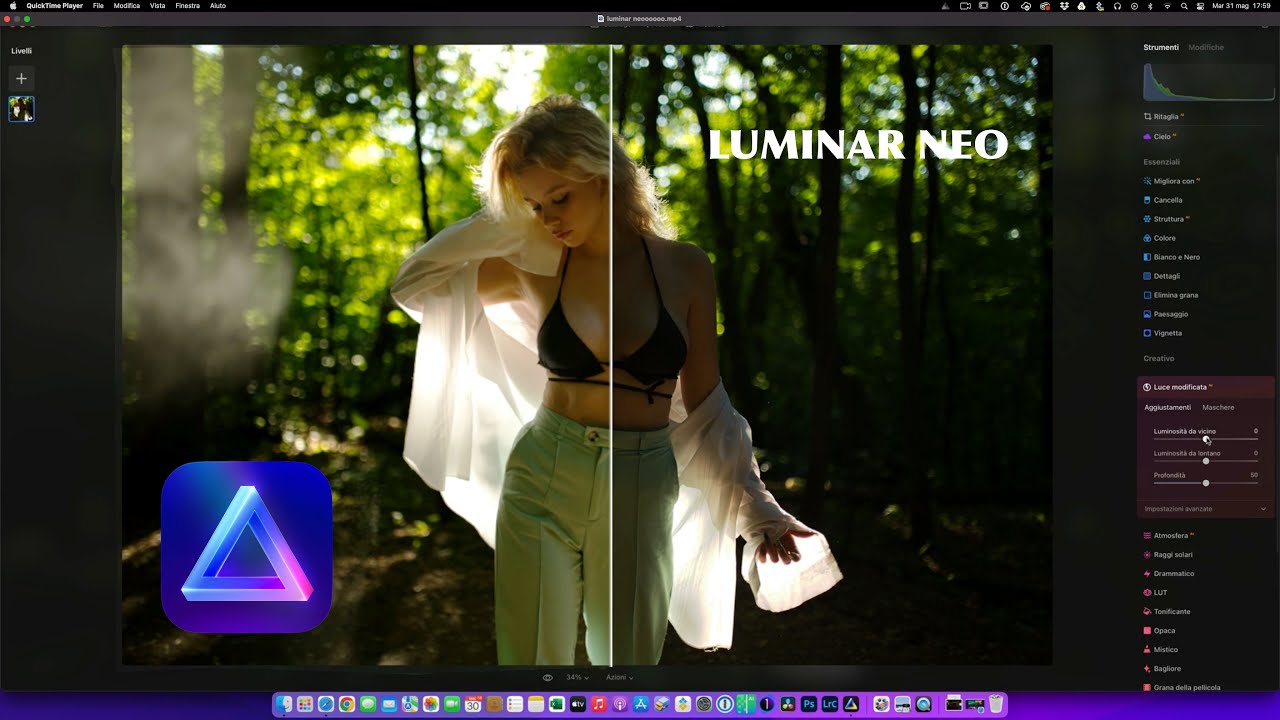Open the Apple menu
1280x720 pixels.
(x=13, y=6)
